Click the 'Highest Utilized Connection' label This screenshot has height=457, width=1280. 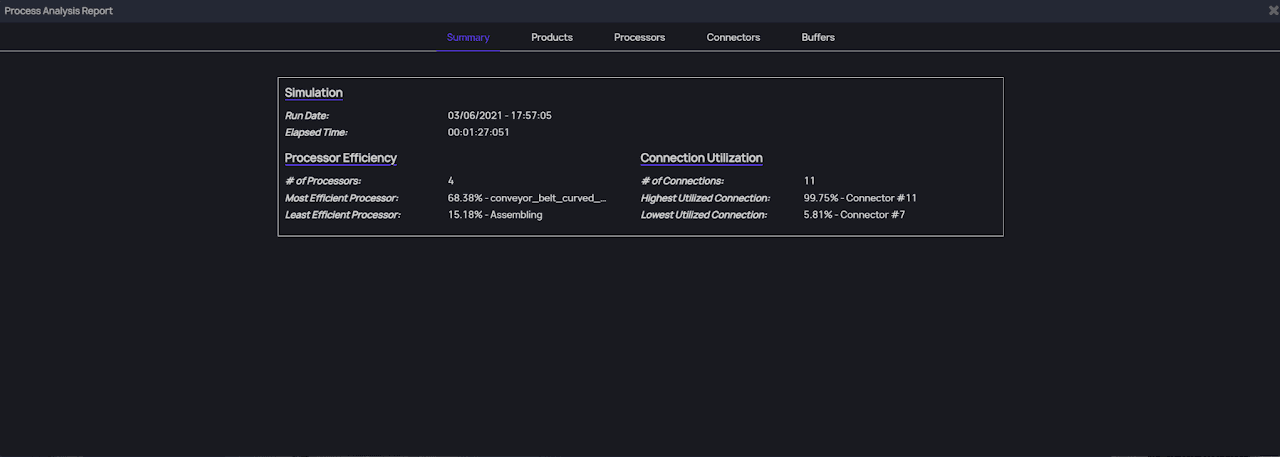[x=705, y=198]
